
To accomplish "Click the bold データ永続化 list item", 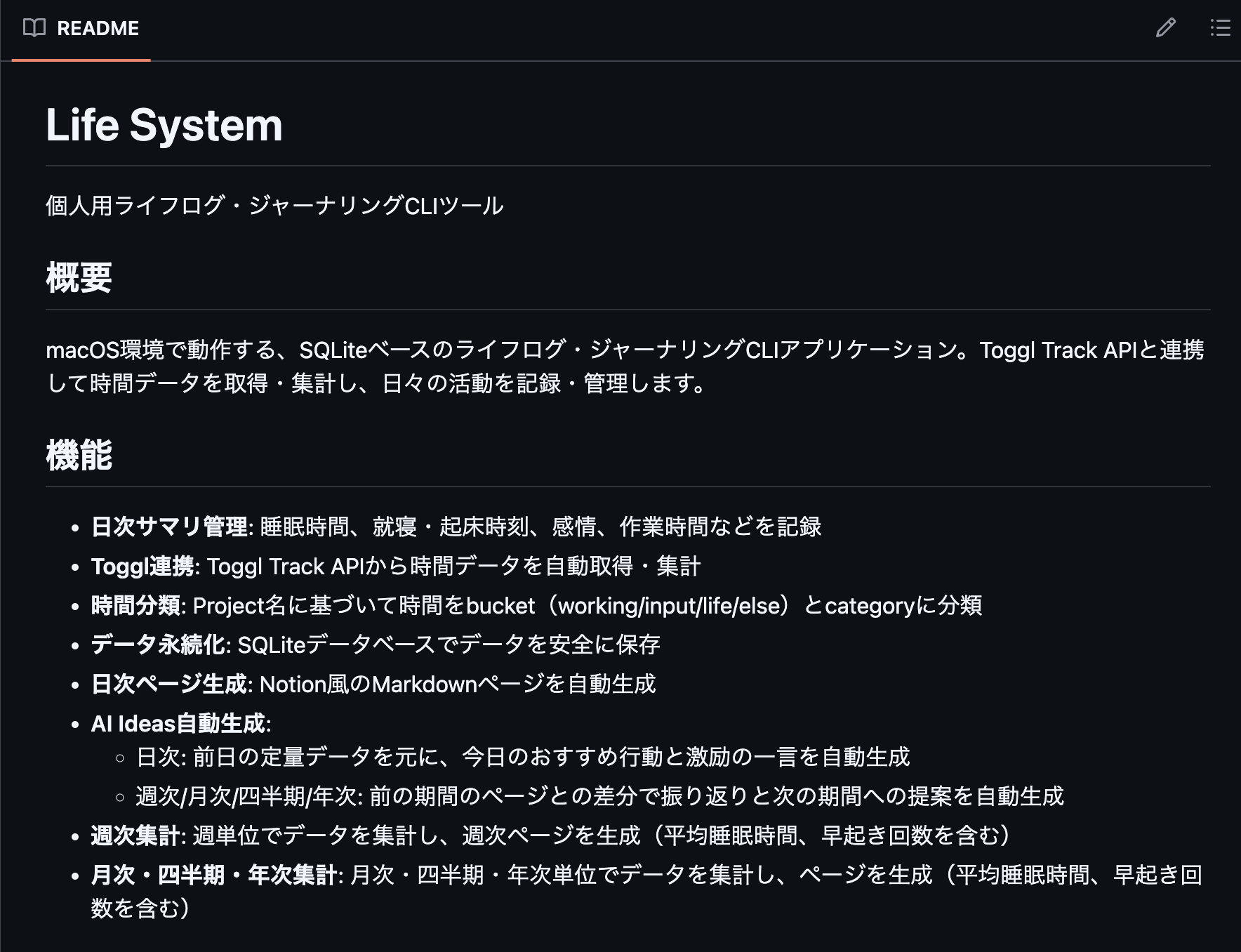I will (158, 644).
